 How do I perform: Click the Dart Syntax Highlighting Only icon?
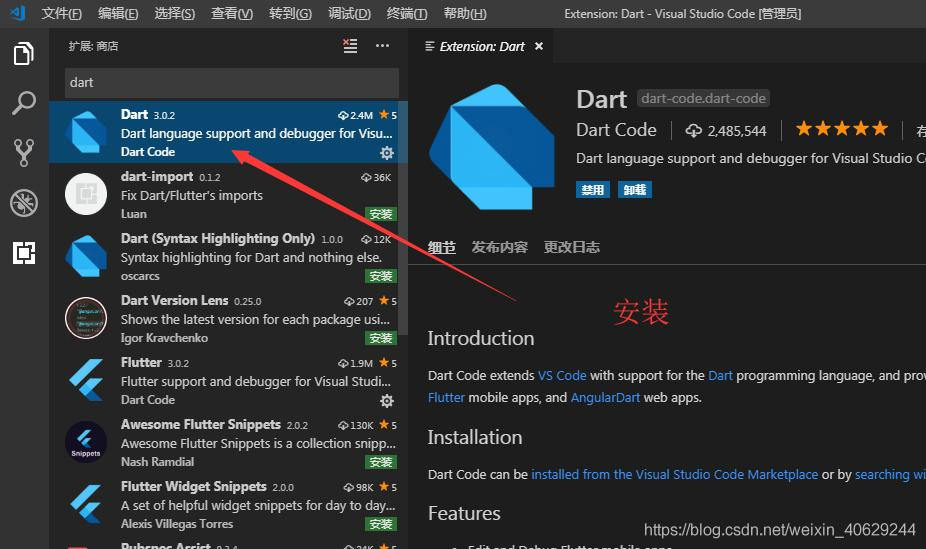[86, 256]
